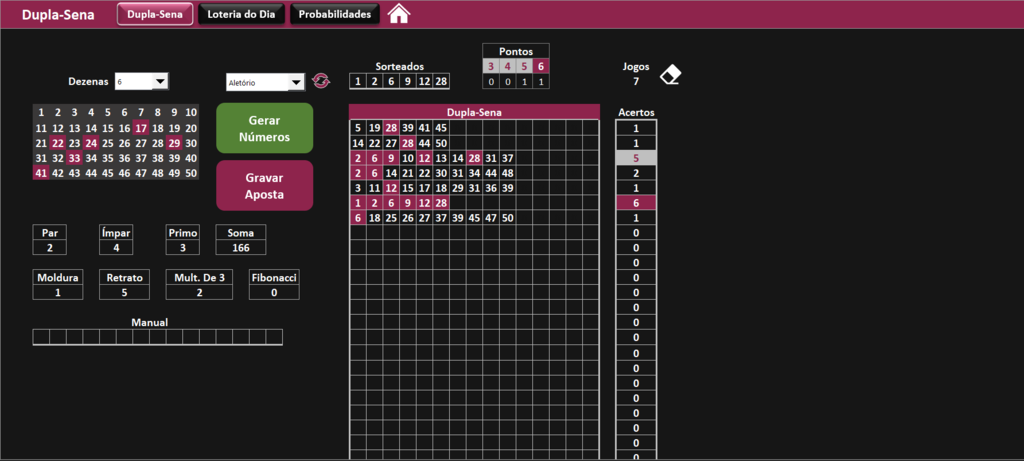
Task: Click cell 47 in the seventh game row
Action: [491, 218]
